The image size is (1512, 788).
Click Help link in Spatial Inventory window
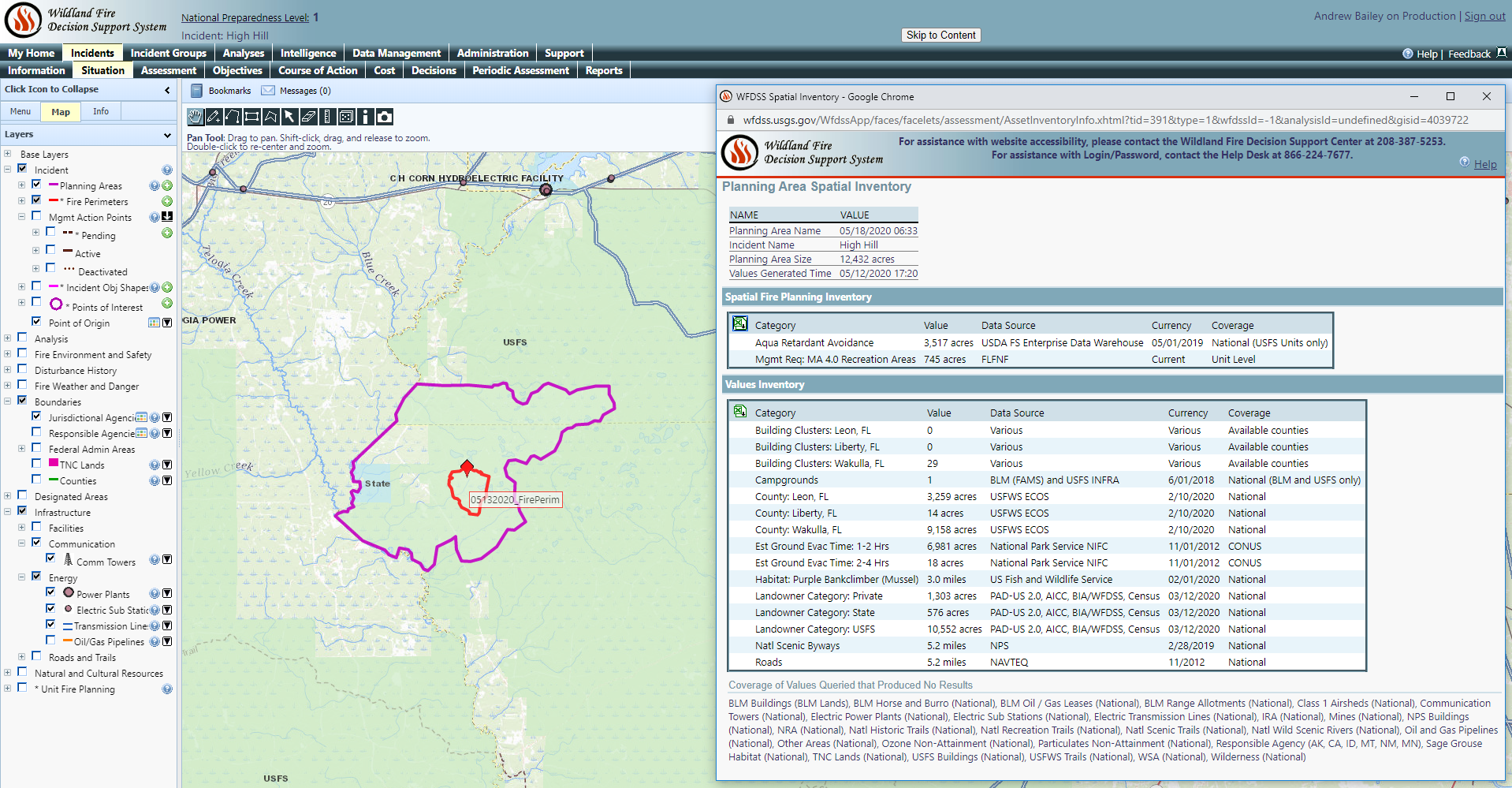coord(1485,164)
